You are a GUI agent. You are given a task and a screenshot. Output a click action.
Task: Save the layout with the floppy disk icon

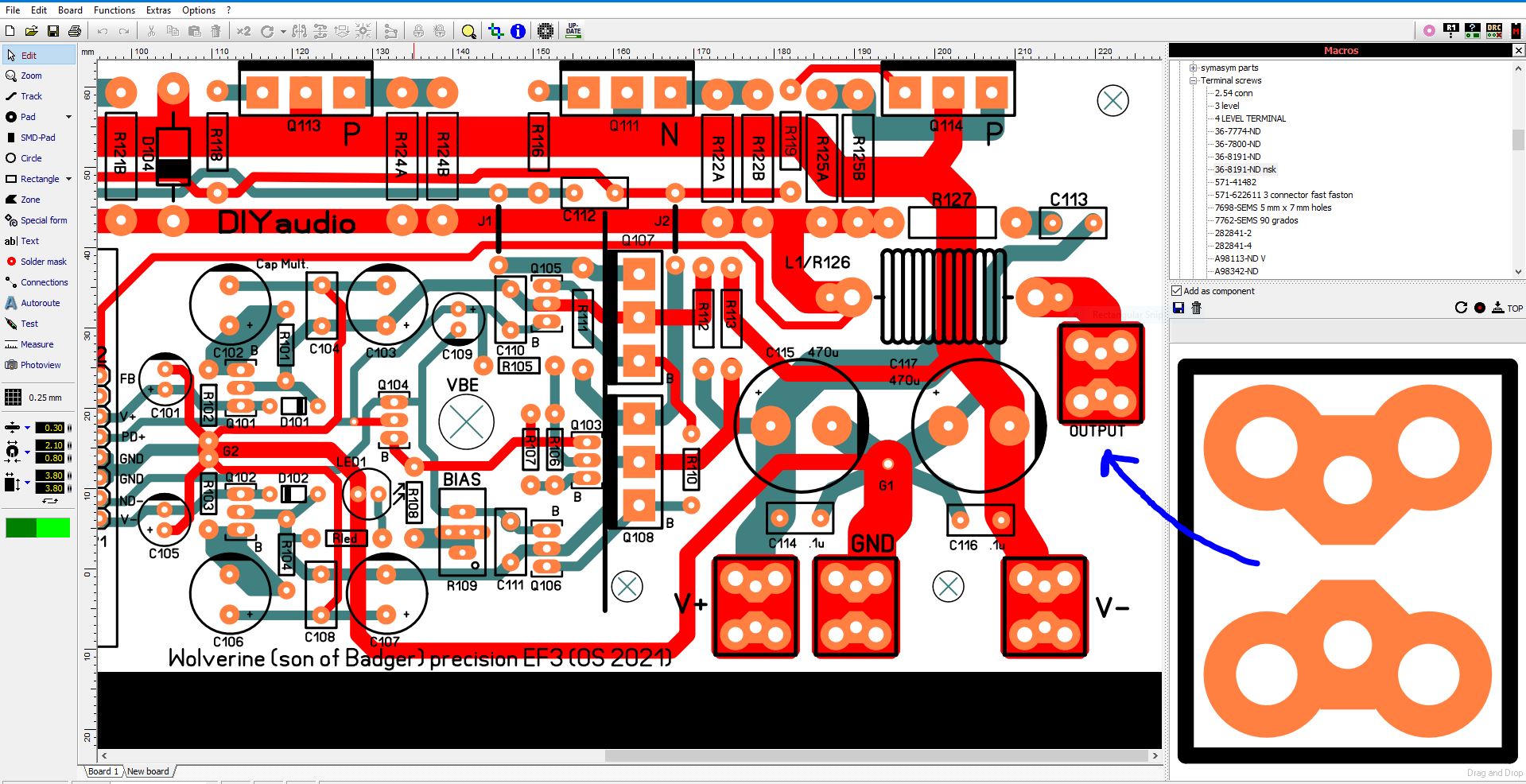[x=53, y=31]
